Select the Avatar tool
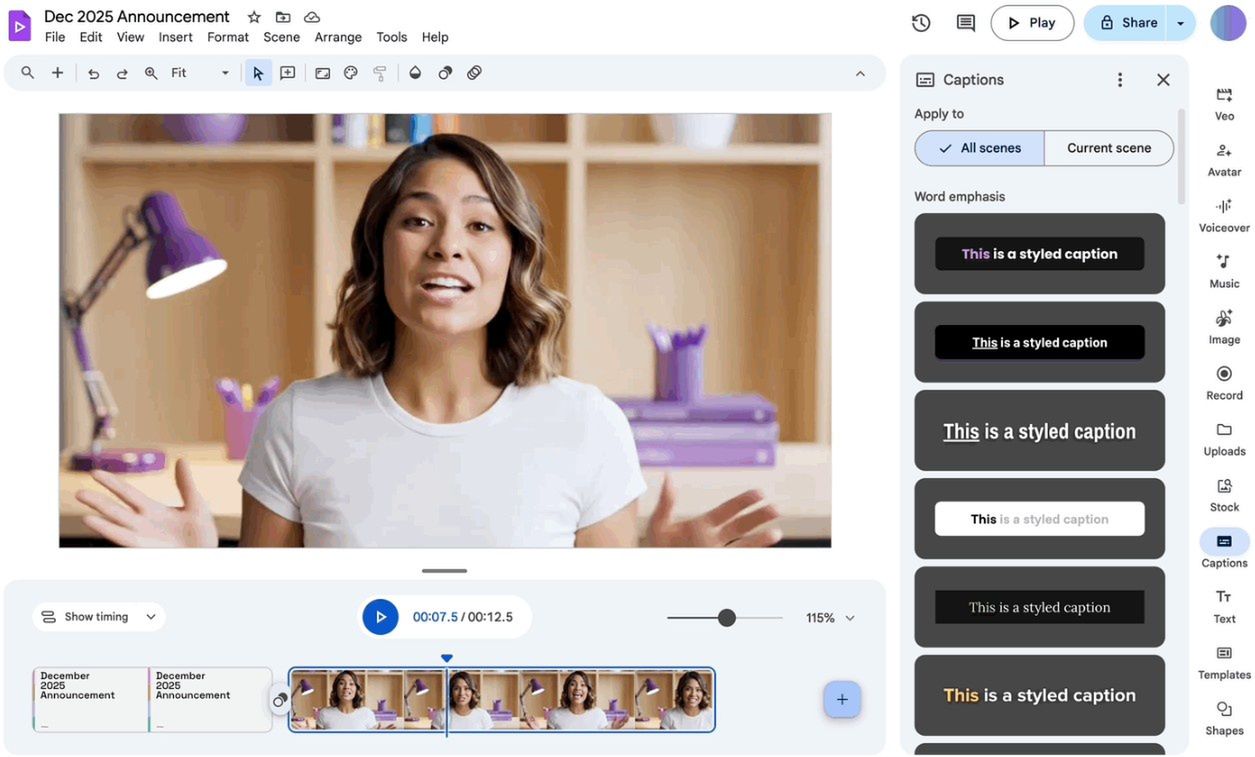The width and height of the screenshot is (1255, 757). pos(1223,159)
